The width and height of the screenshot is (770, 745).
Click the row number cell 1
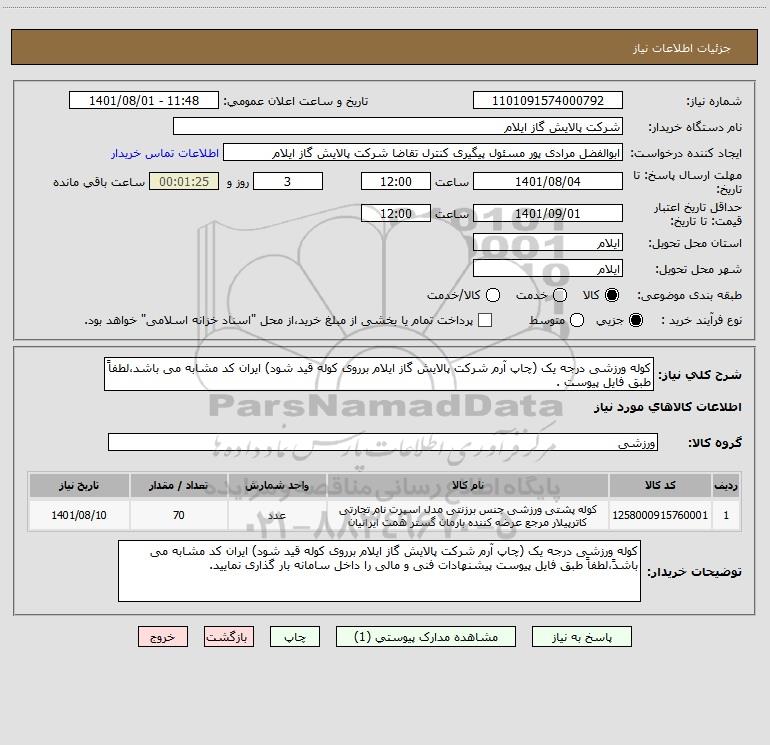point(726,515)
